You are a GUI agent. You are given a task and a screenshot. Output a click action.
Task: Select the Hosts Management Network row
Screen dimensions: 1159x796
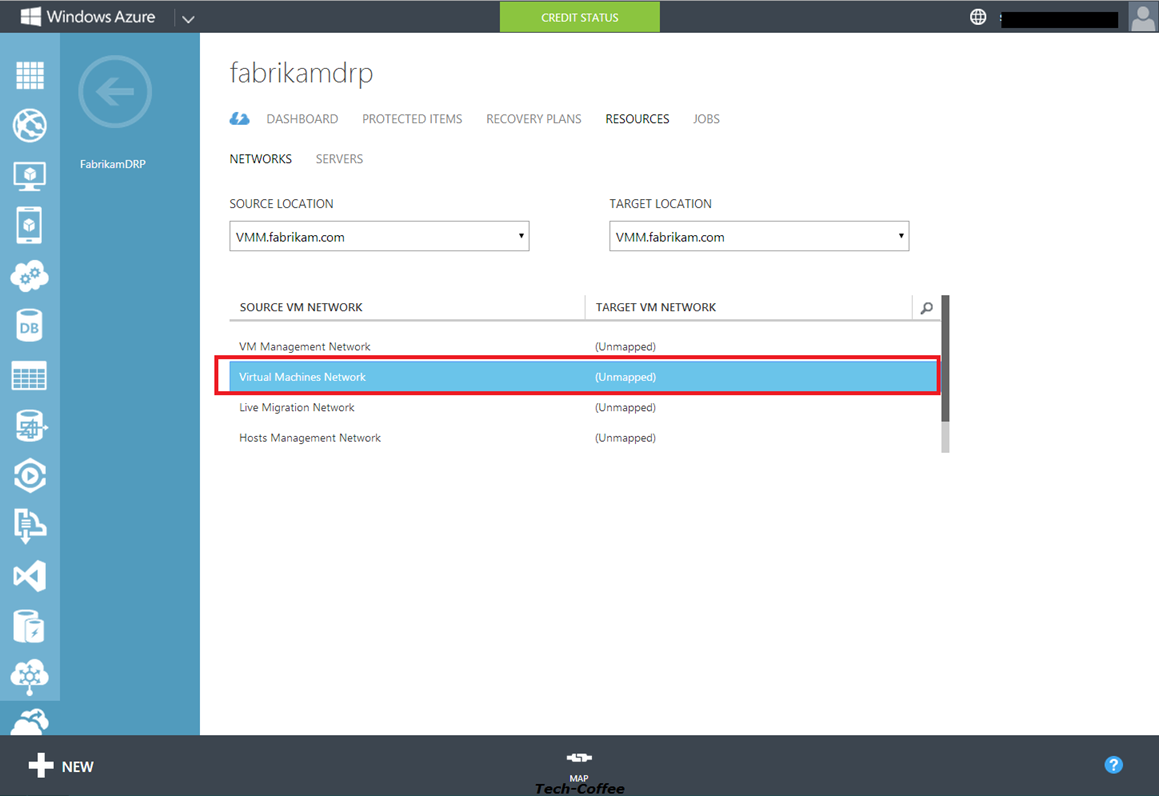click(x=584, y=438)
